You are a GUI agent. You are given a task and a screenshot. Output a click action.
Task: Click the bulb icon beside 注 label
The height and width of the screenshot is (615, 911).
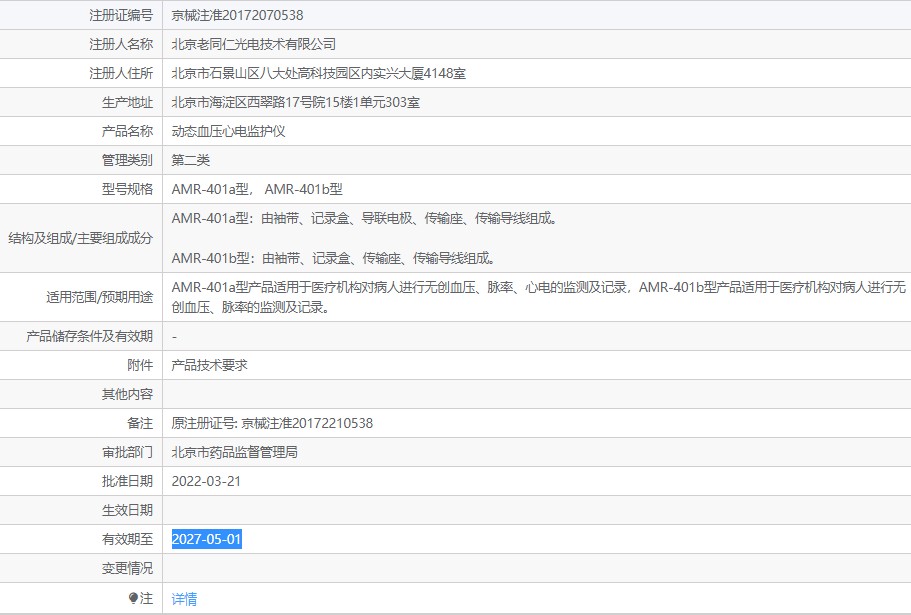(133, 598)
